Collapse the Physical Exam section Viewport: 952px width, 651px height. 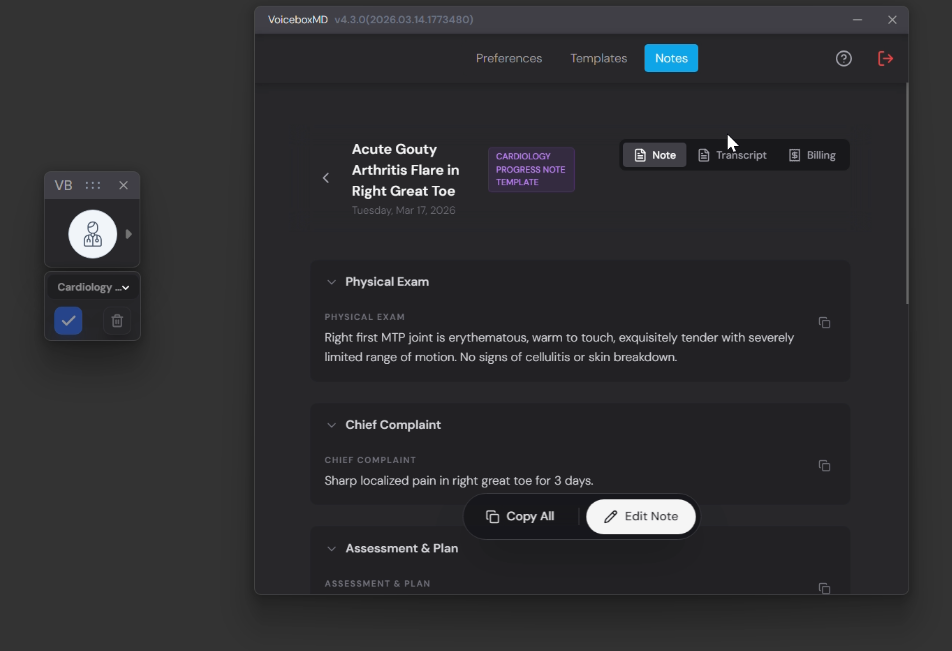coord(332,282)
